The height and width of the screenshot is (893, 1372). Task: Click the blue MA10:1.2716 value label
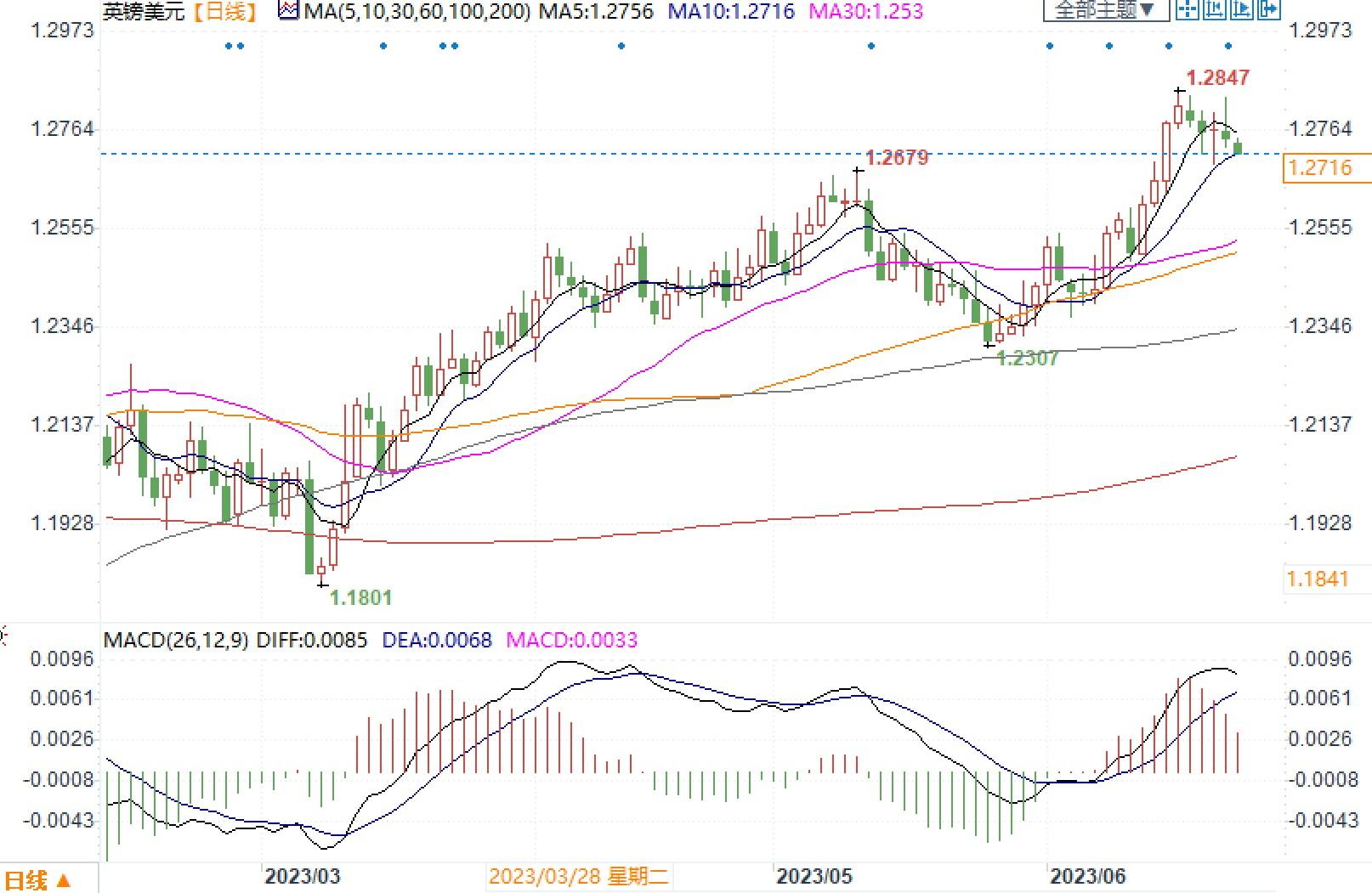731,11
